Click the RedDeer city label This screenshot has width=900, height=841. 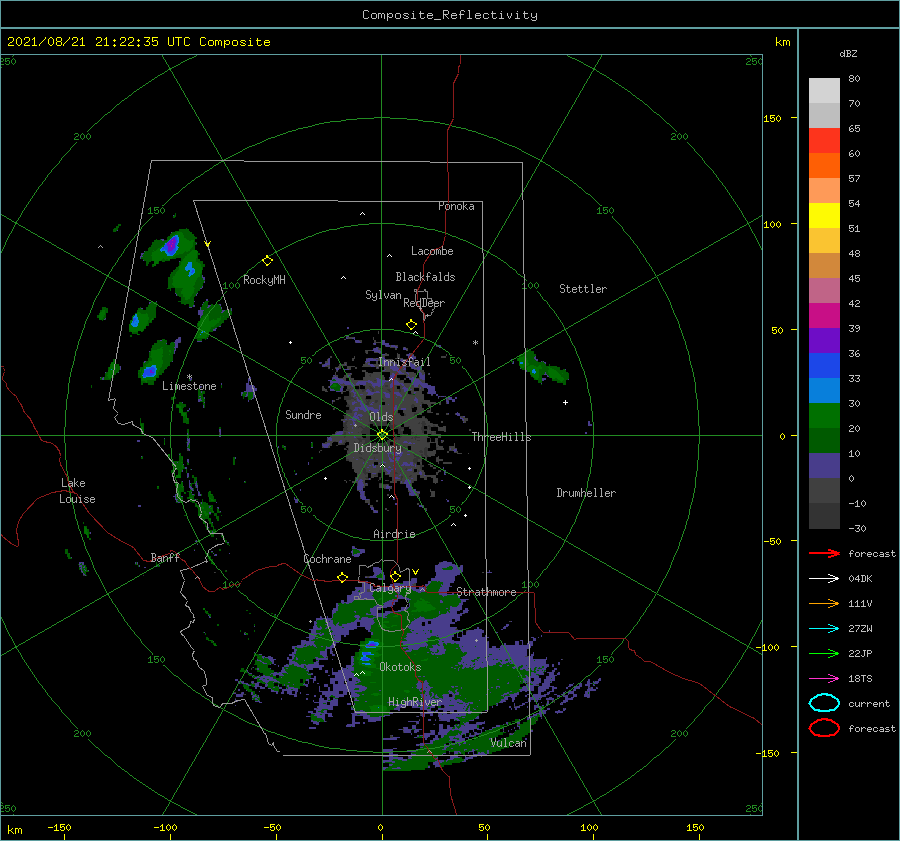click(x=424, y=303)
